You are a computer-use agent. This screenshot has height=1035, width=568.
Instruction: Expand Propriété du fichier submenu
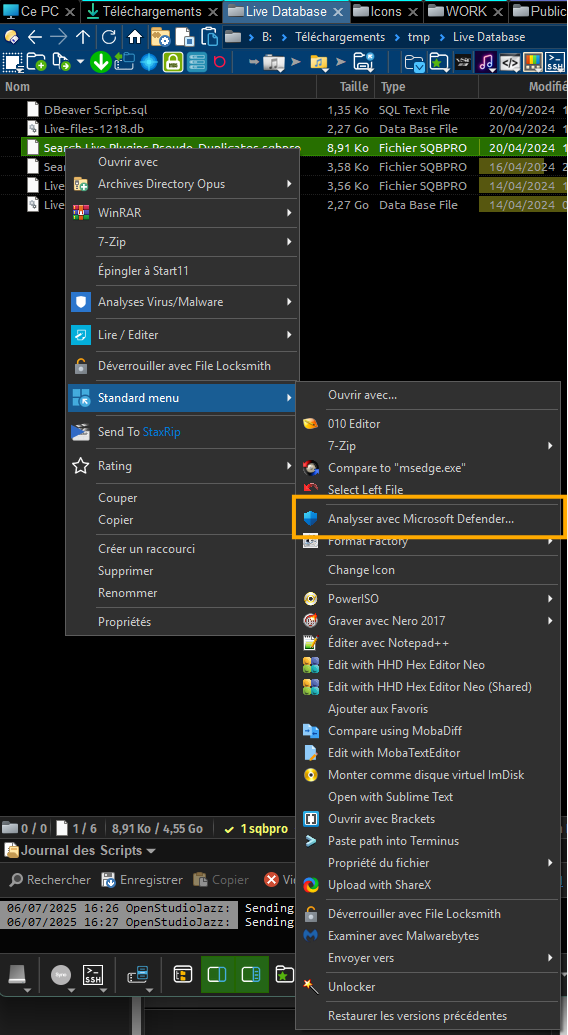(x=430, y=863)
